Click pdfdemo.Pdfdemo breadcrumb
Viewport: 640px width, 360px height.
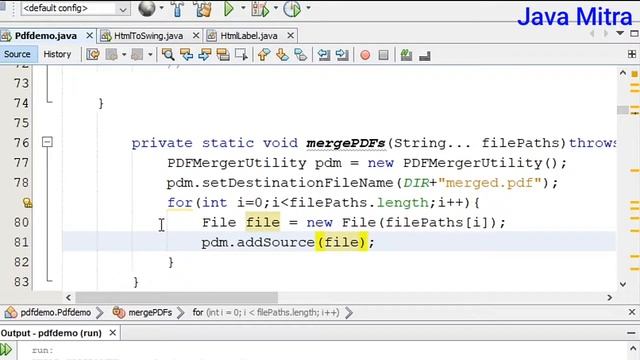coord(56,313)
